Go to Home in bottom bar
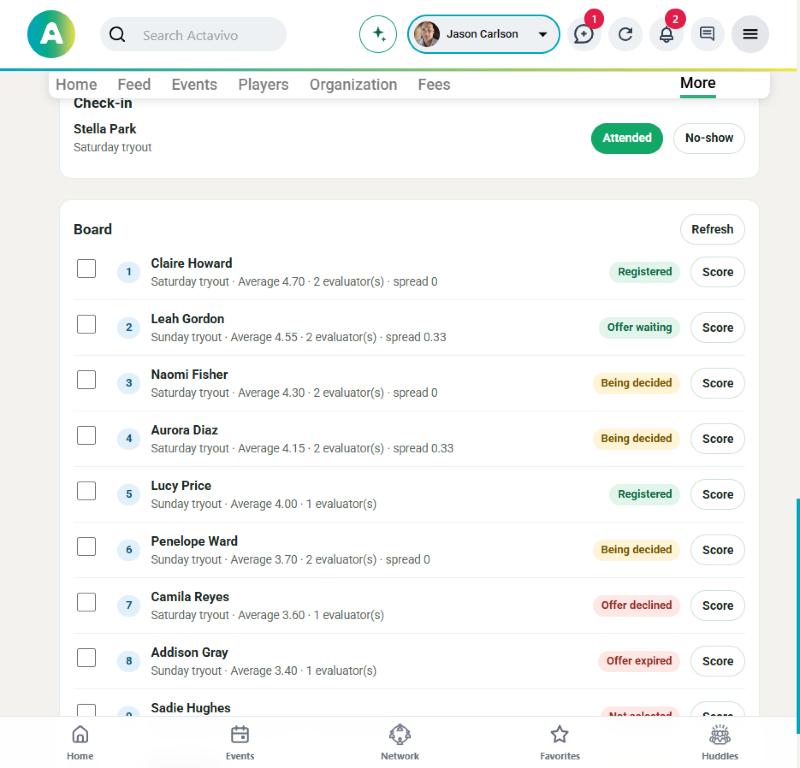This screenshot has height=768, width=800. point(80,742)
